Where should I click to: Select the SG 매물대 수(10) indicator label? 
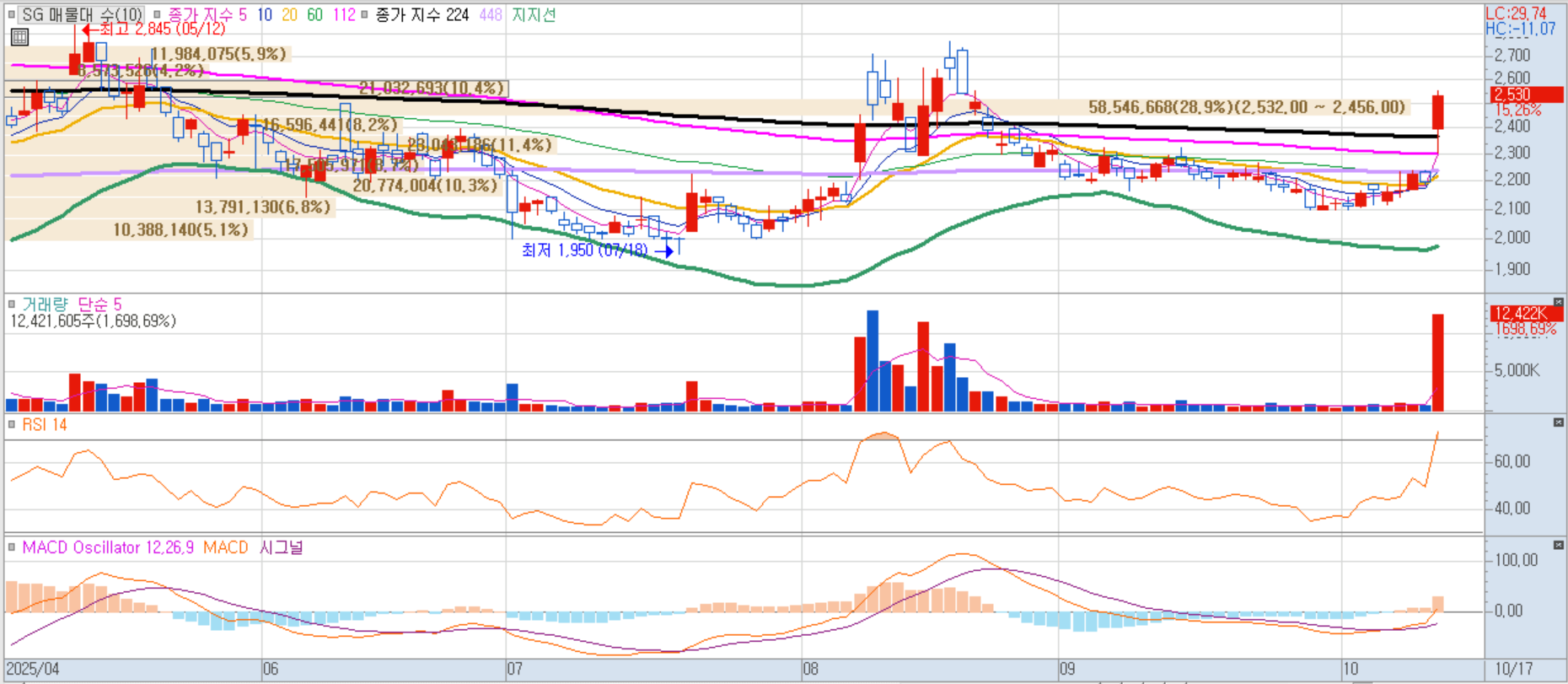[82, 14]
